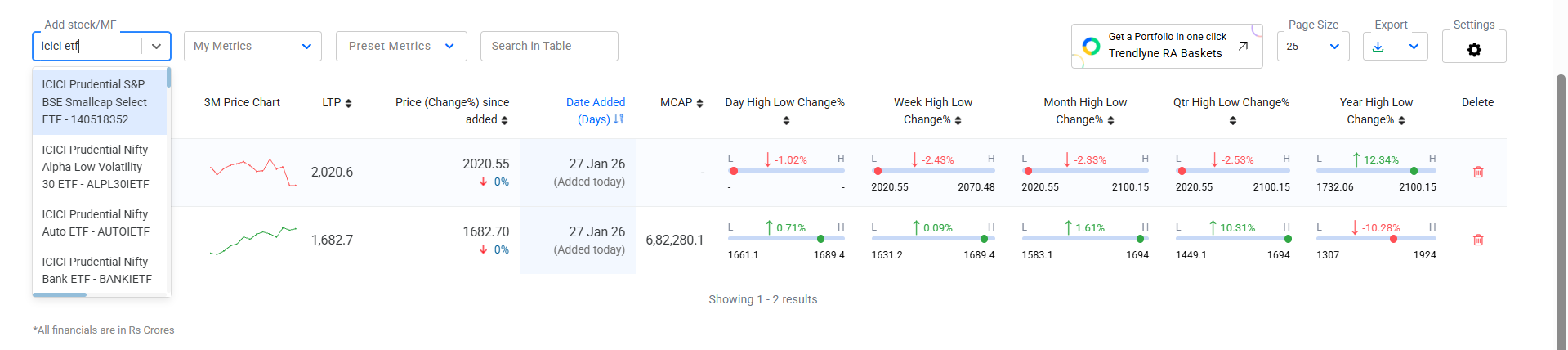The width and height of the screenshot is (1568, 350).
Task: Open the Trendlyne RA Baskets arrow icon
Action: point(1243,46)
